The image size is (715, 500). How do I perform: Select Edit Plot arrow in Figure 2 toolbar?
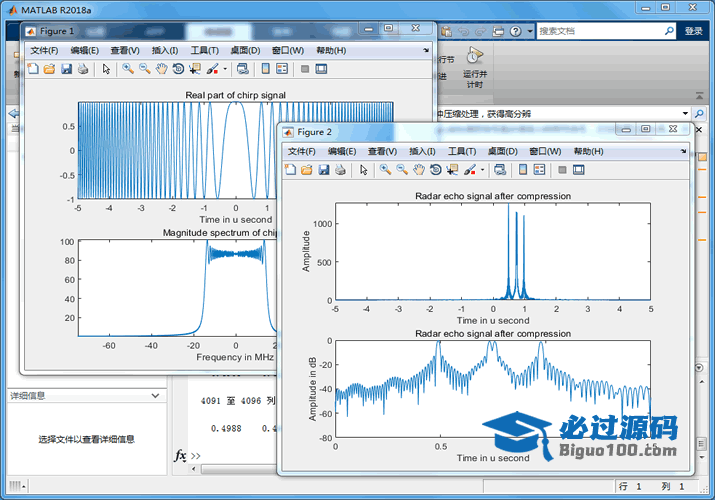coord(363,170)
